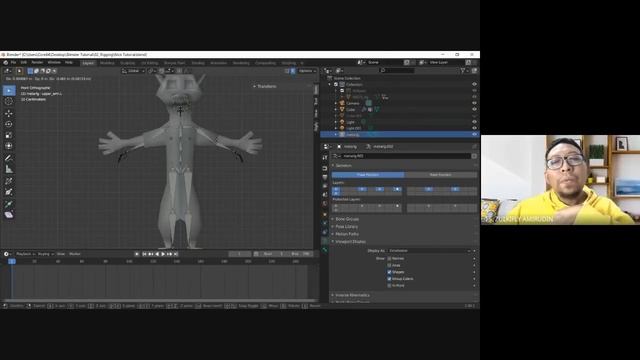Select the Shear tool
This screenshot has width=640, height=360.
9,215
